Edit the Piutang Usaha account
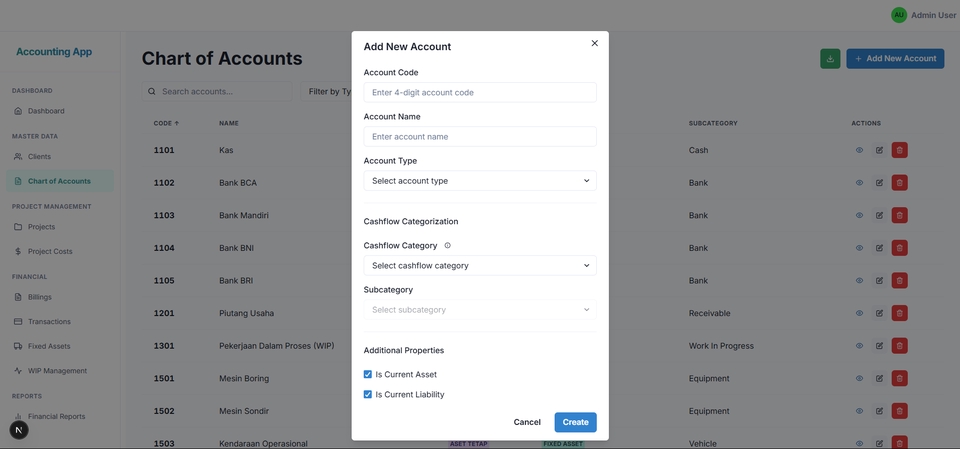 point(879,313)
